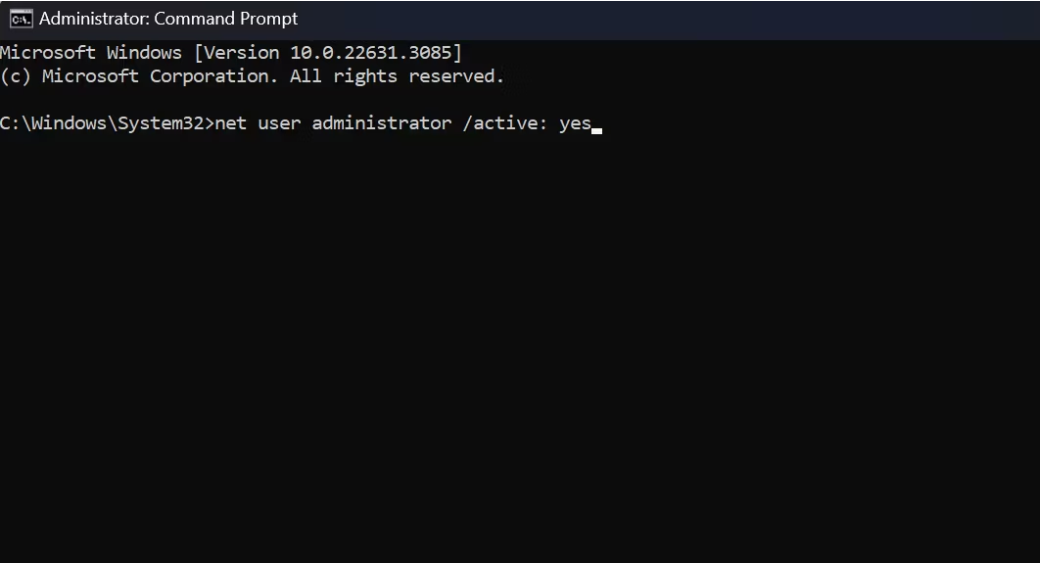Click the word "user" in the typed command
This screenshot has width=1040, height=563.
(280, 125)
